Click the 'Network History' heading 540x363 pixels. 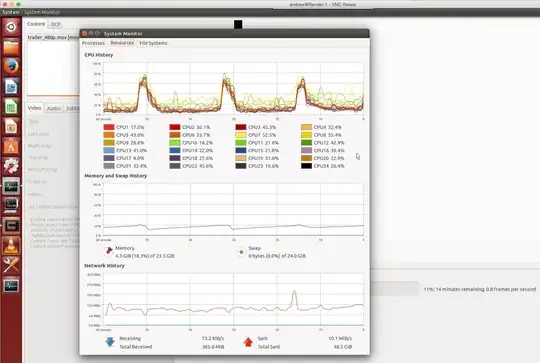click(104, 266)
